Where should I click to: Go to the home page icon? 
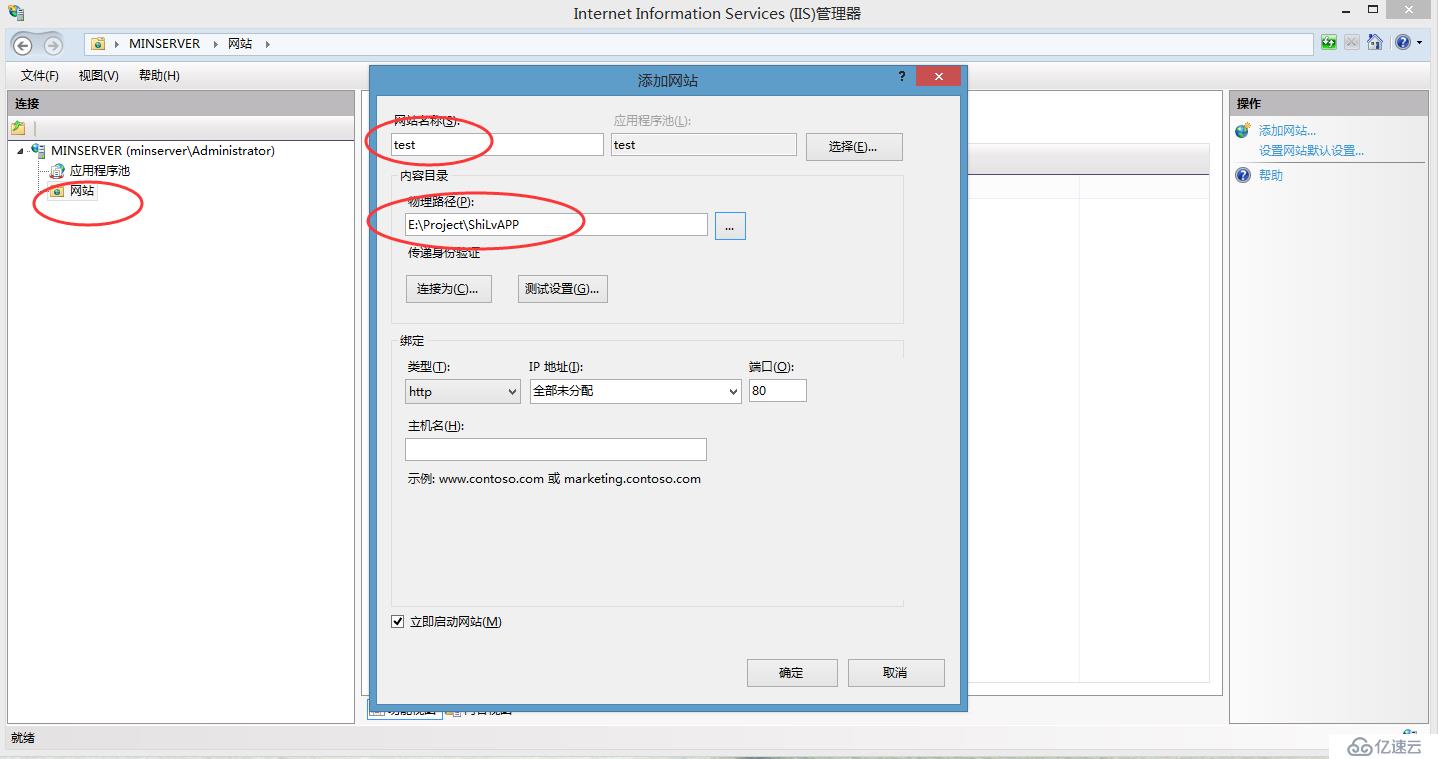click(1376, 43)
